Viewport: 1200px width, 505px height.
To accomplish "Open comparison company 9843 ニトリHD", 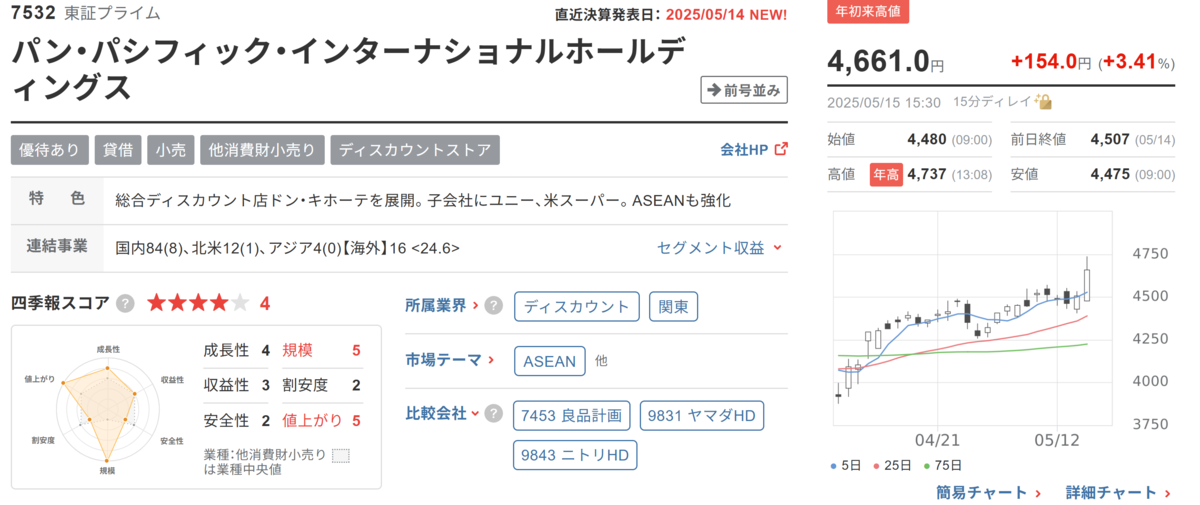I will point(575,455).
